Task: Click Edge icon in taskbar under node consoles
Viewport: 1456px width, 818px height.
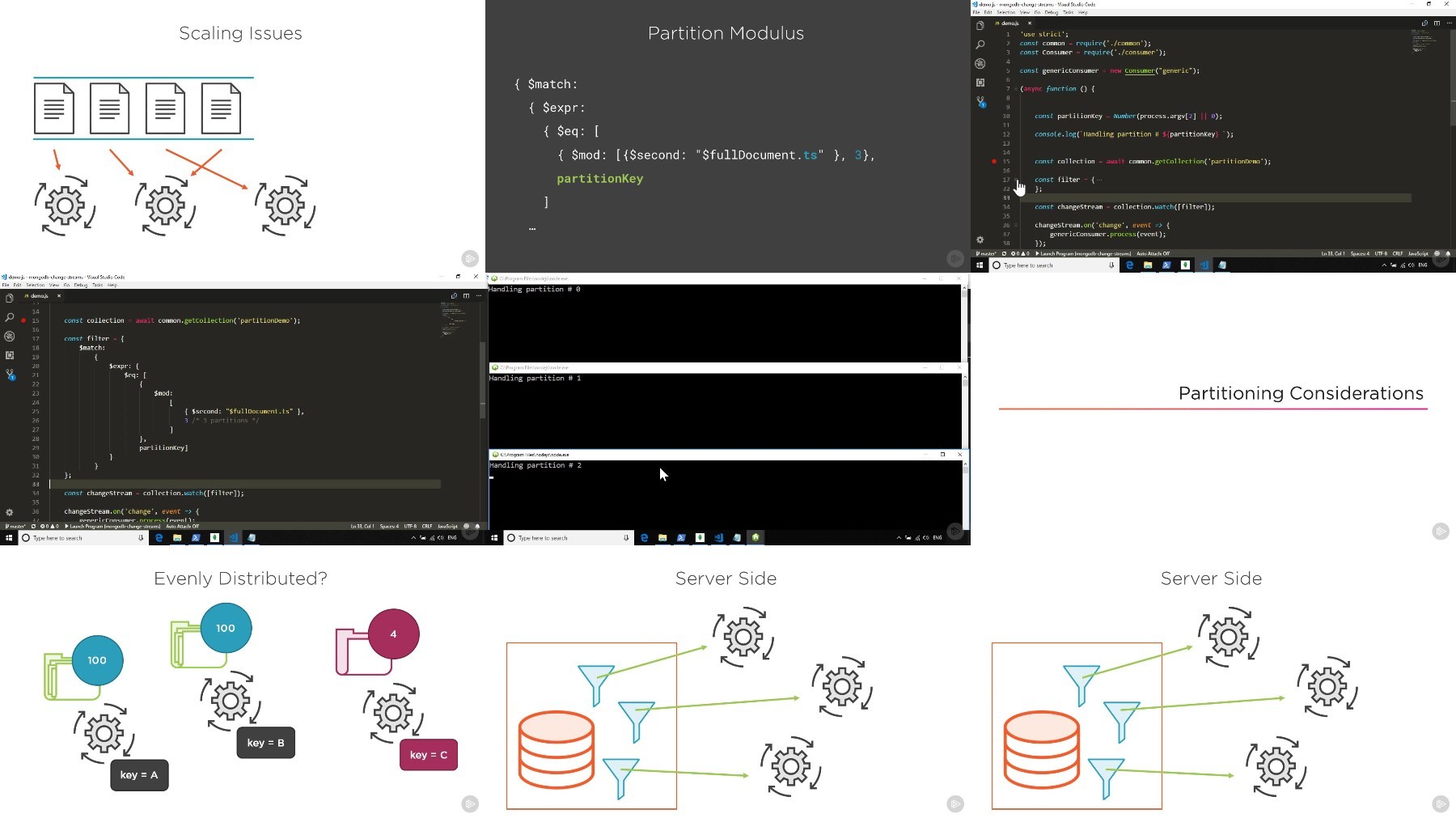Action: click(644, 537)
